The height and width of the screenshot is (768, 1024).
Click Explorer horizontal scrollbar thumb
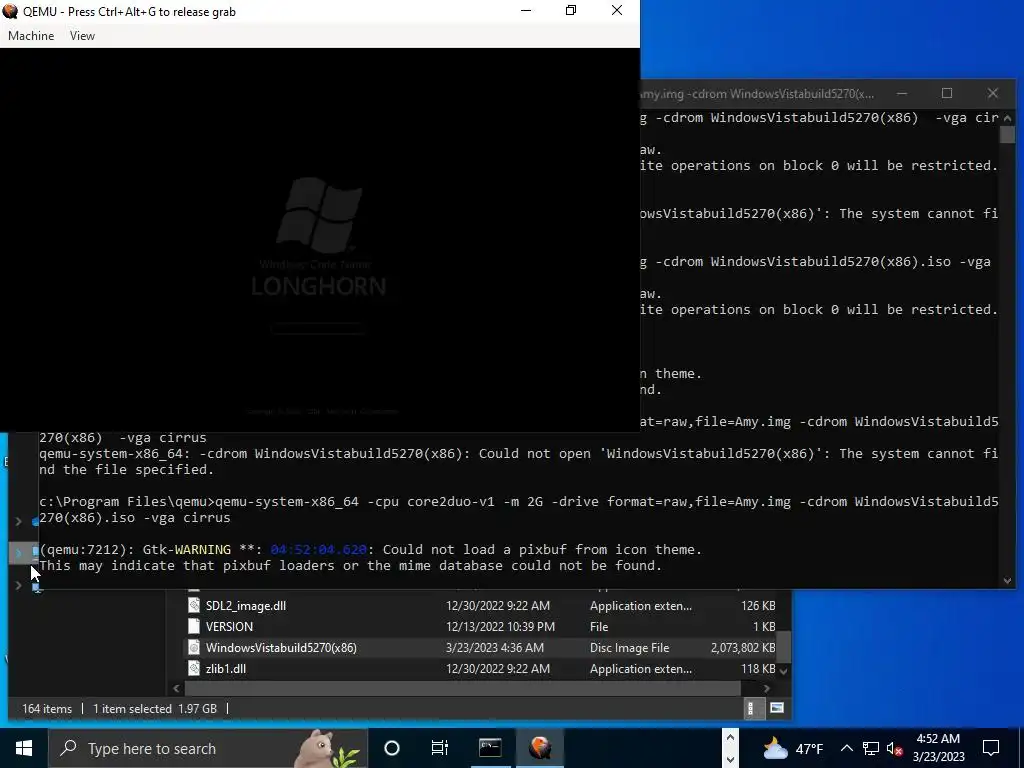[x=463, y=688]
